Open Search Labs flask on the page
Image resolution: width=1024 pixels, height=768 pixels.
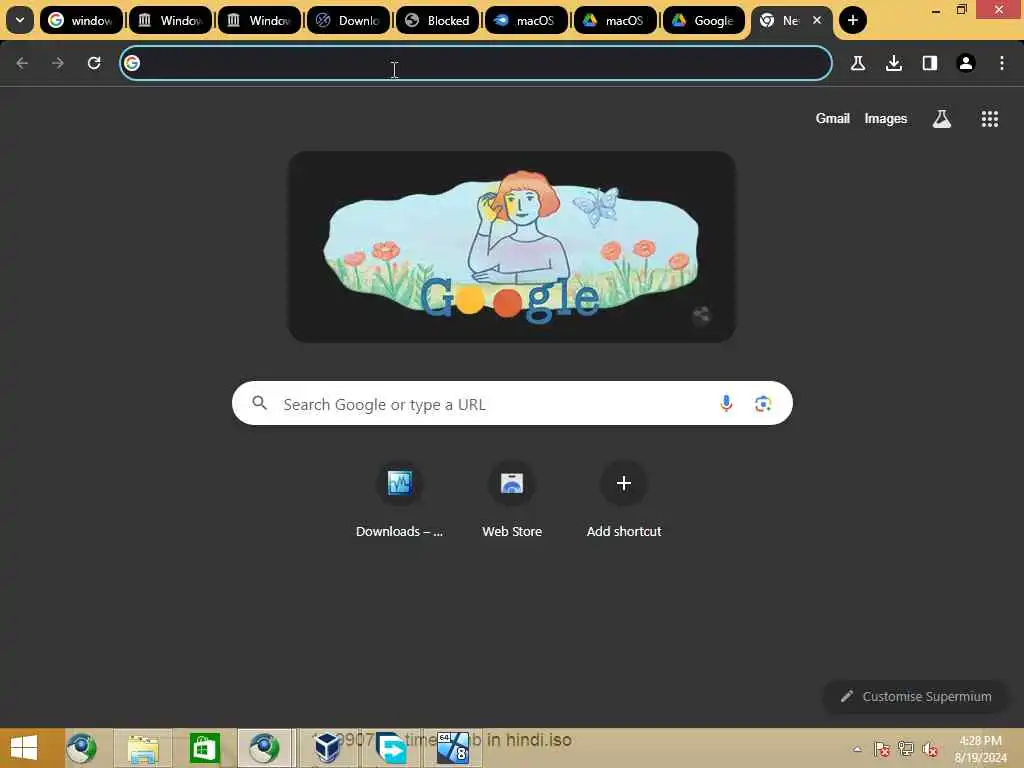tap(942, 118)
